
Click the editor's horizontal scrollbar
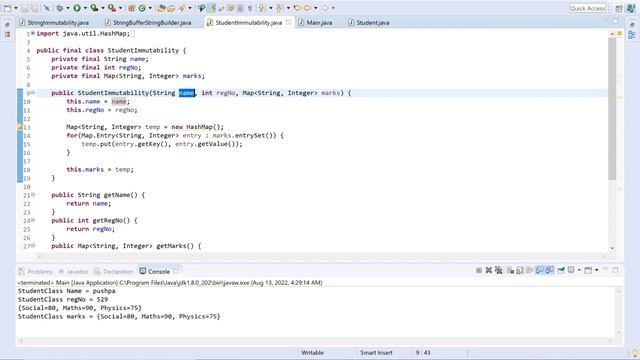[321, 257]
